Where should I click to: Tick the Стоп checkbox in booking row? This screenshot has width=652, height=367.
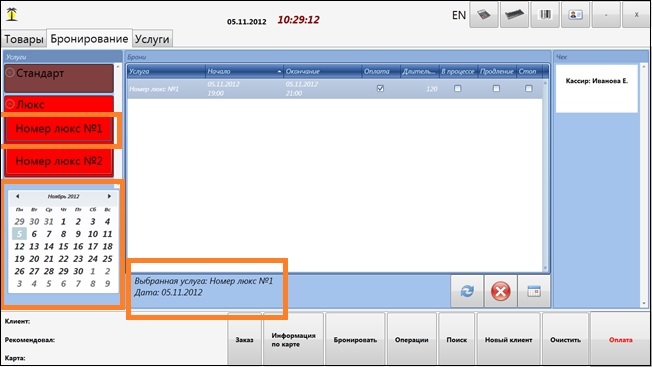click(529, 88)
